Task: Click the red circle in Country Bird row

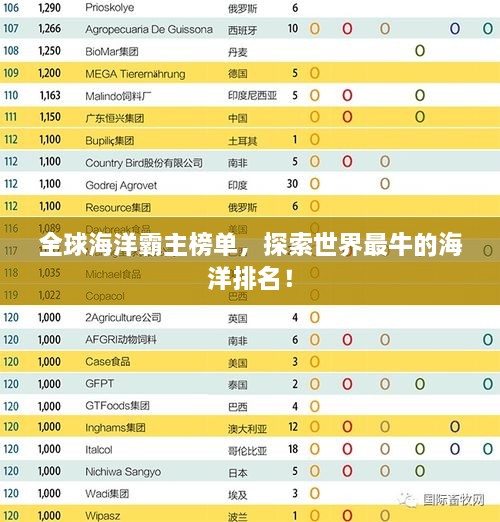Action: [347, 161]
